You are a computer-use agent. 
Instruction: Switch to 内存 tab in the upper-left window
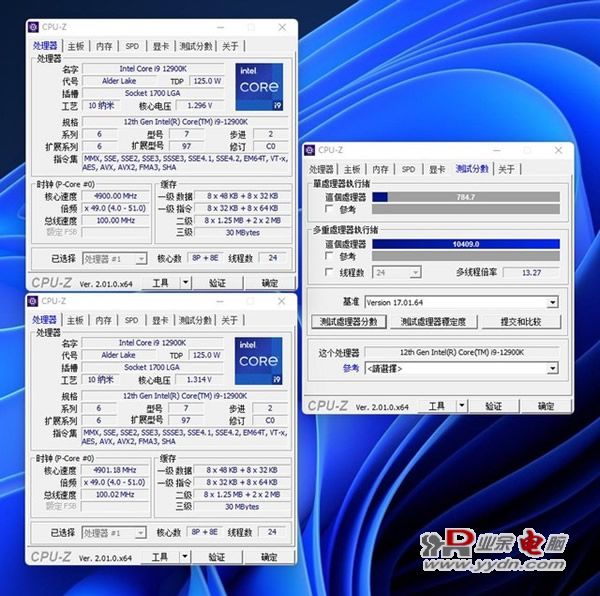104,46
